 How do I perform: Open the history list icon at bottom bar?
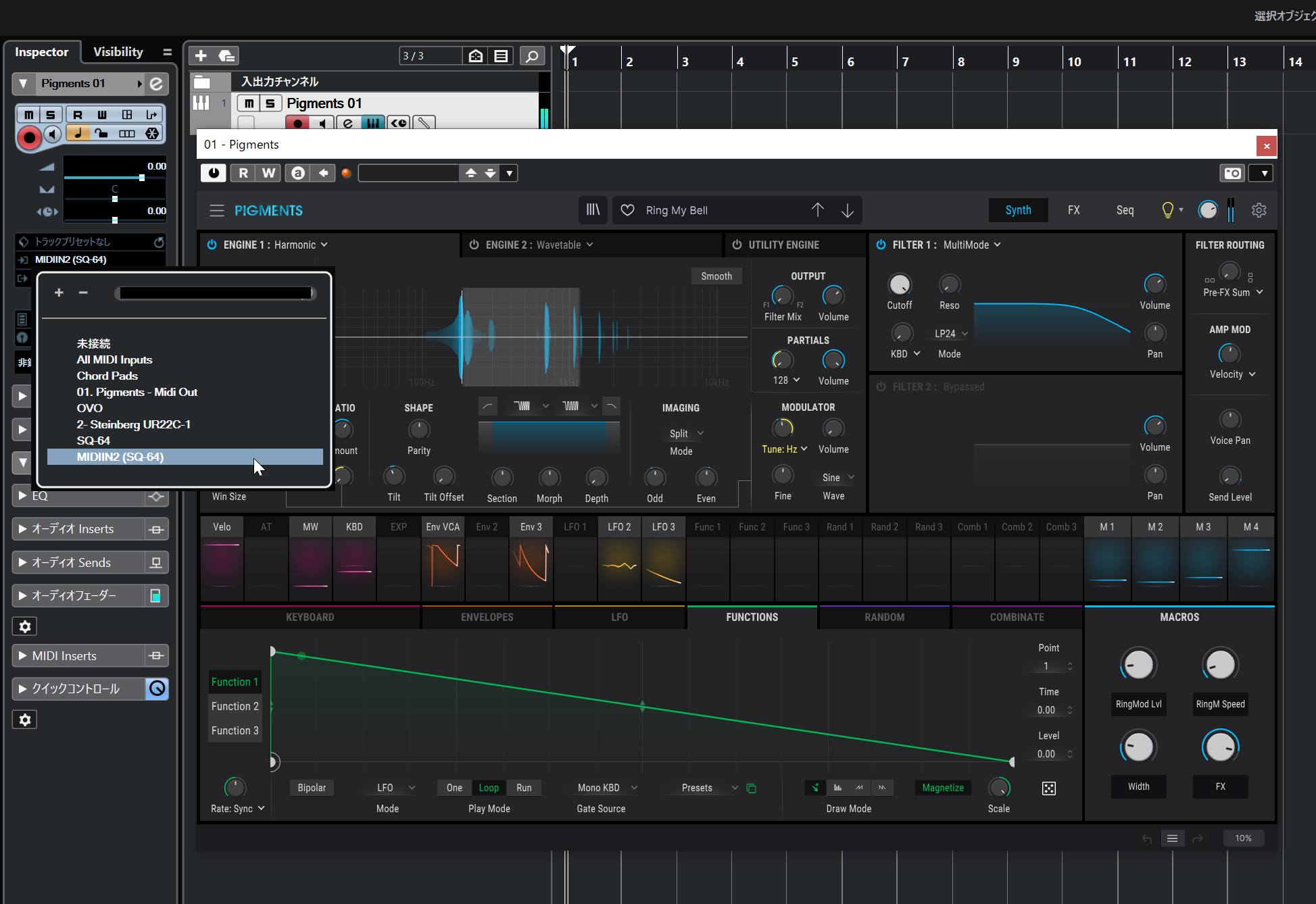point(1173,838)
